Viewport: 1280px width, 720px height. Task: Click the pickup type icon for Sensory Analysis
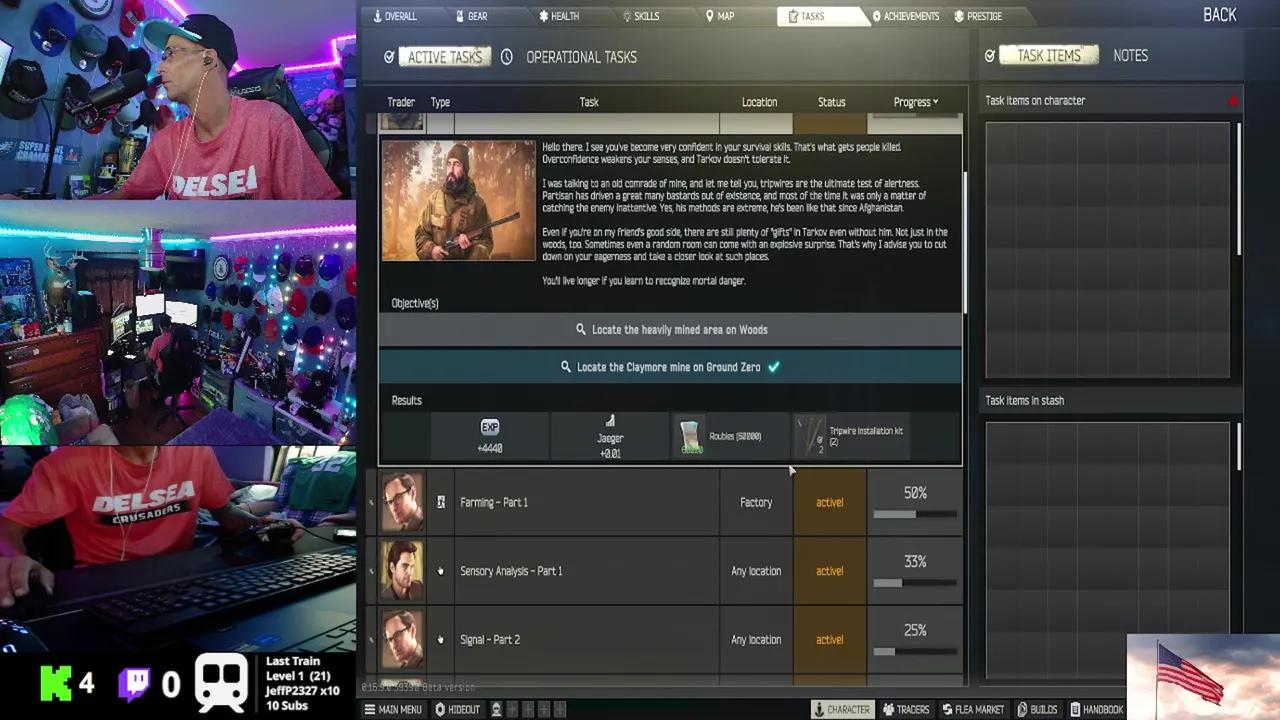coord(440,571)
